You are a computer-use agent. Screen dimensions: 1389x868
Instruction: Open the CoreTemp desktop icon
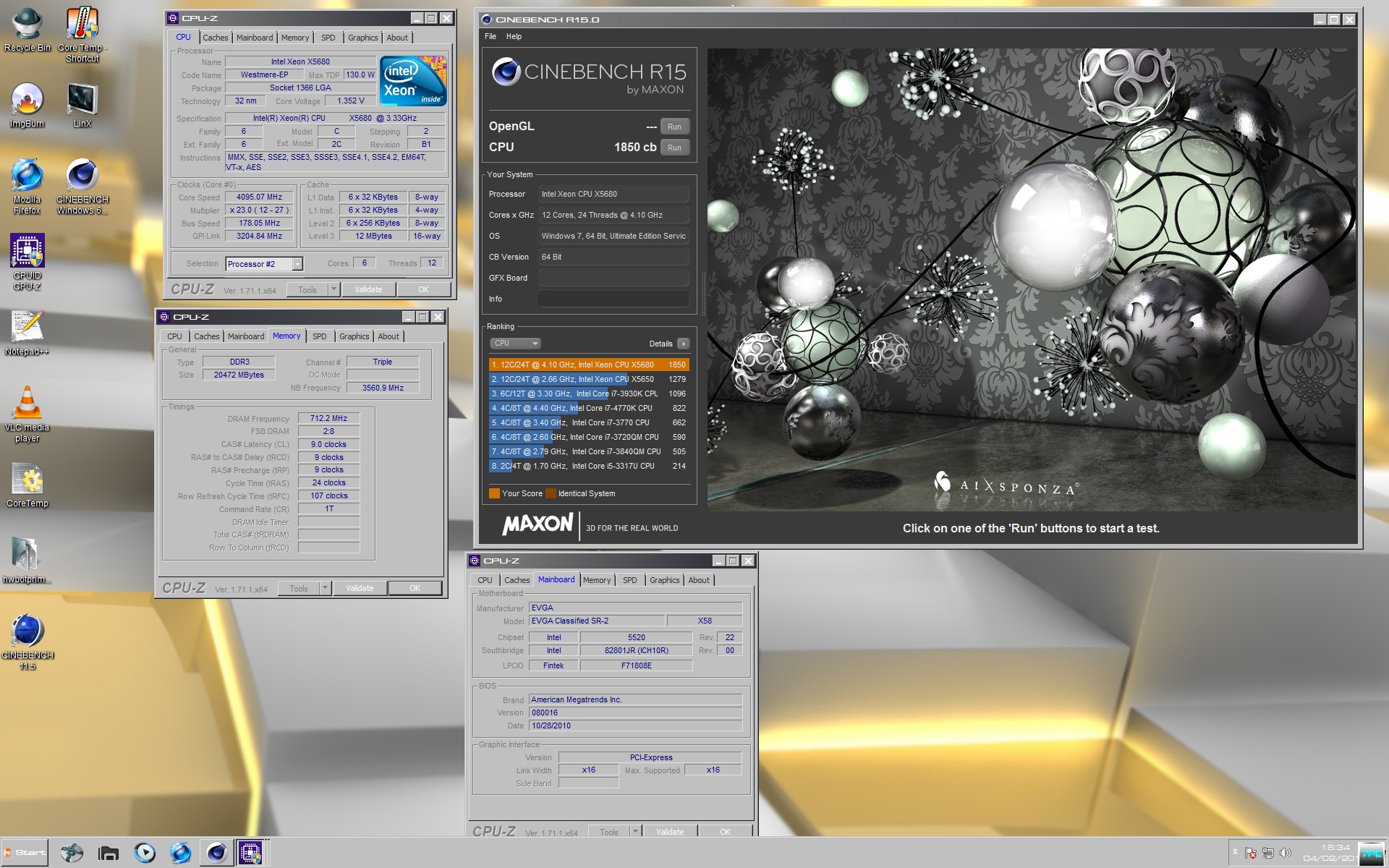[27, 485]
